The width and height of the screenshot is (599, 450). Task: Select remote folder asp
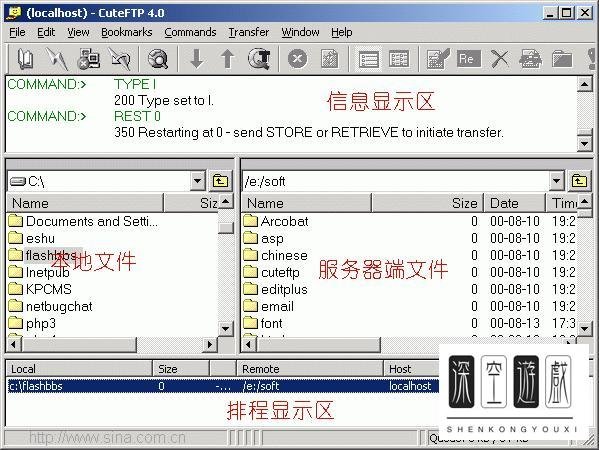tap(263, 238)
